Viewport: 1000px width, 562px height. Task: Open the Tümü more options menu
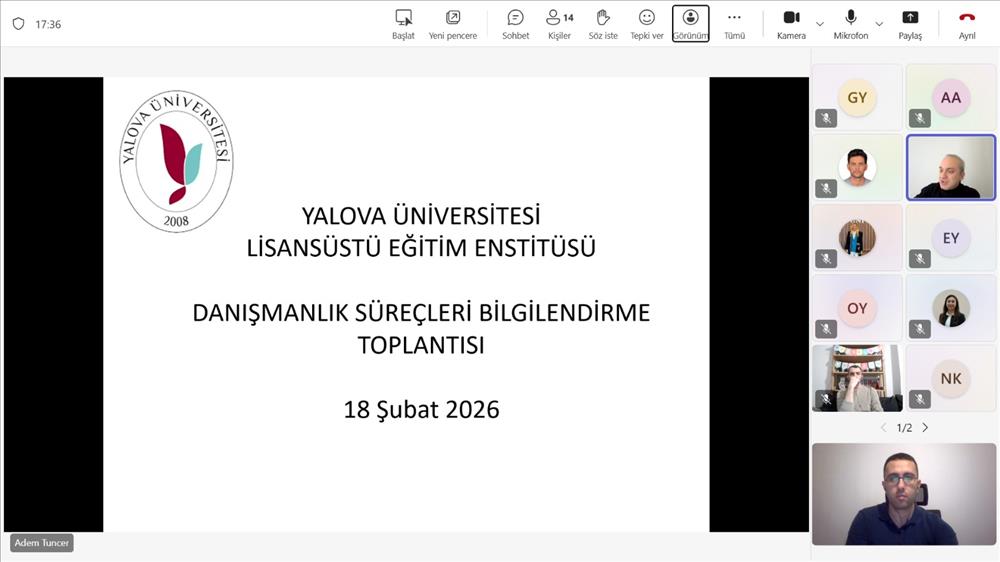734,24
